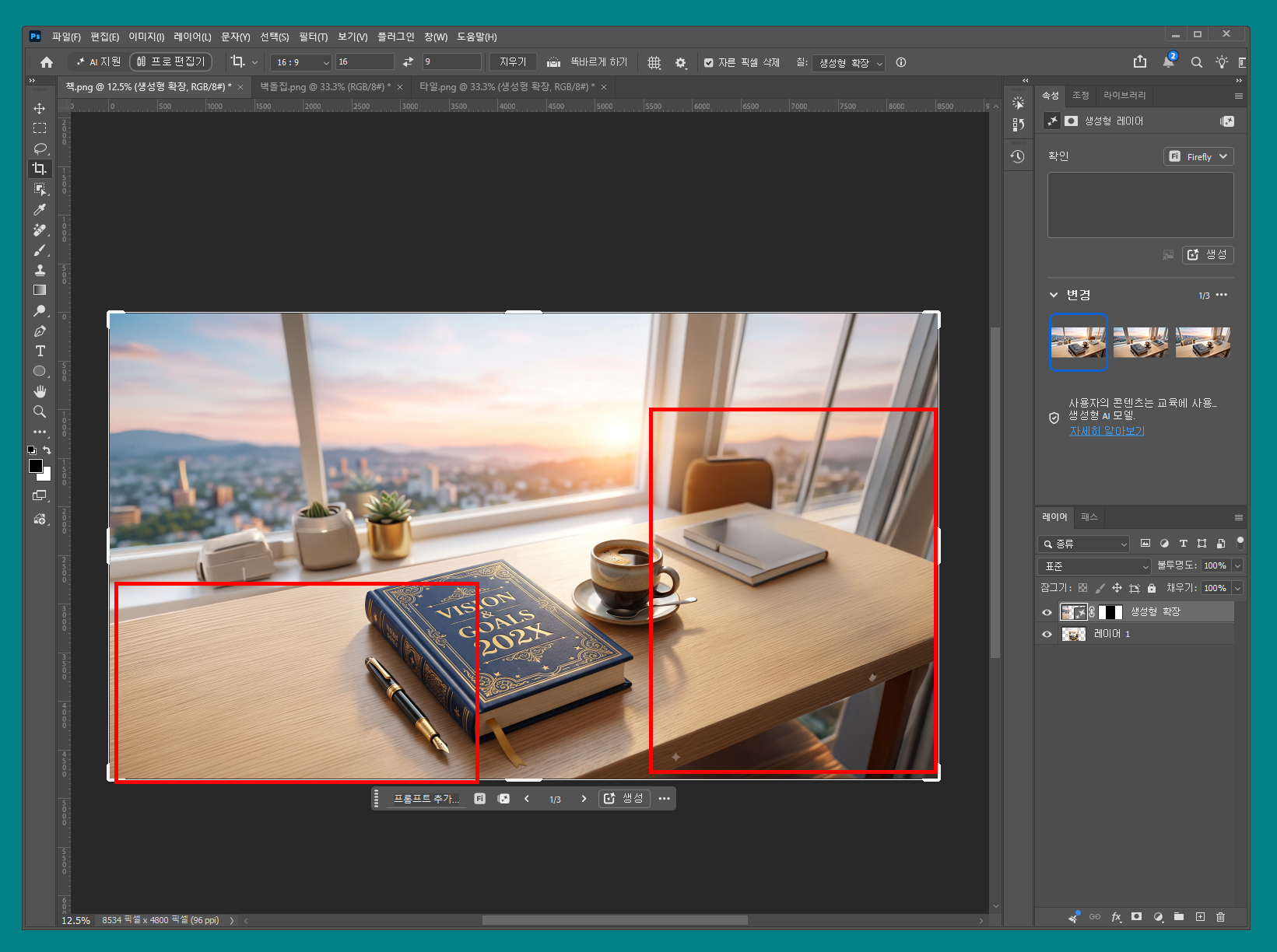
Task: Select the Lasso tool
Action: coord(40,149)
